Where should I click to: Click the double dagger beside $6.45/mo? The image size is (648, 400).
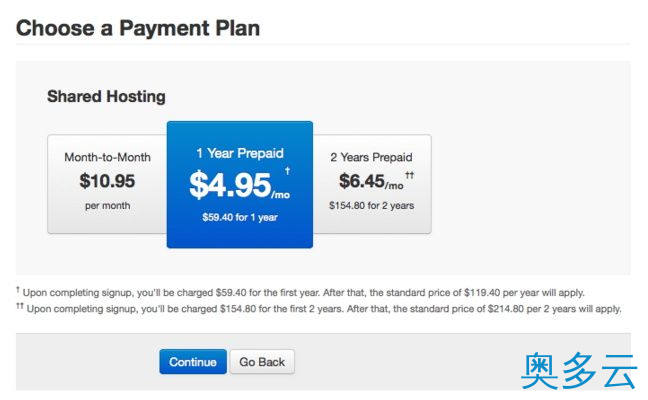(x=409, y=174)
